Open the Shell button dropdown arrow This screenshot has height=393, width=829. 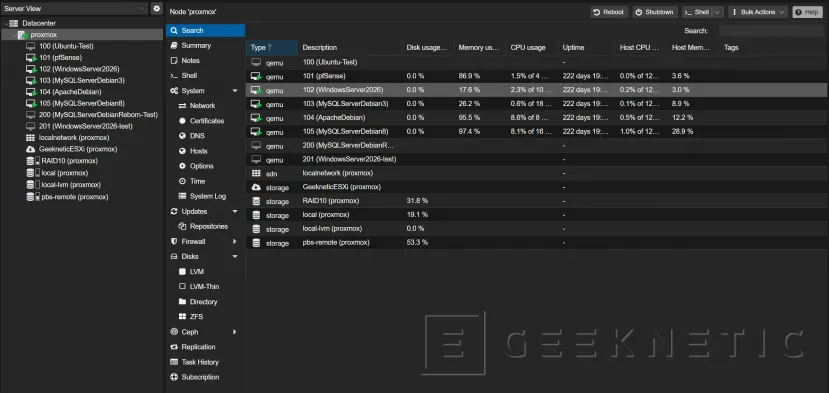tap(717, 12)
